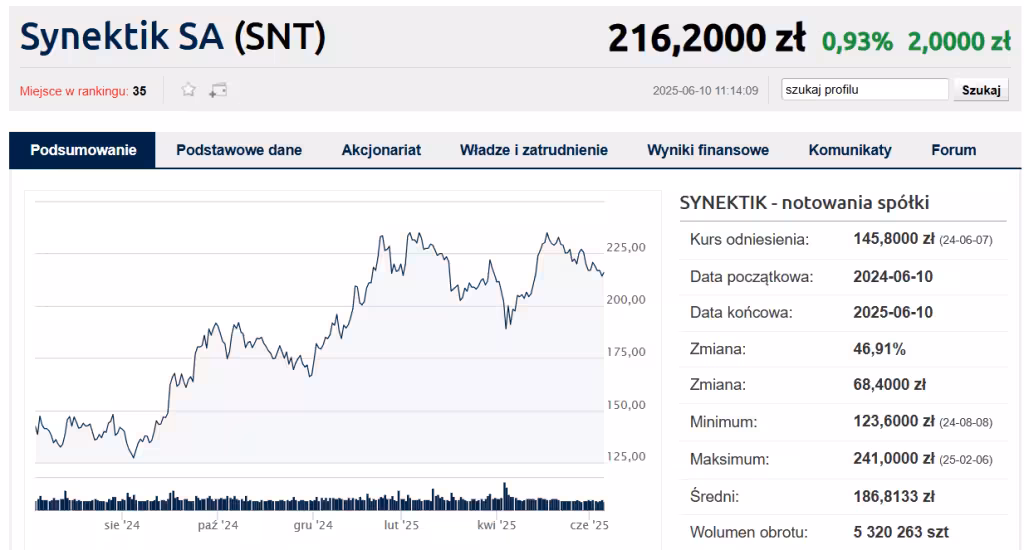View the Wyniki finansowe tab
Image resolution: width=1024 pixels, height=550 pixels.
point(708,150)
